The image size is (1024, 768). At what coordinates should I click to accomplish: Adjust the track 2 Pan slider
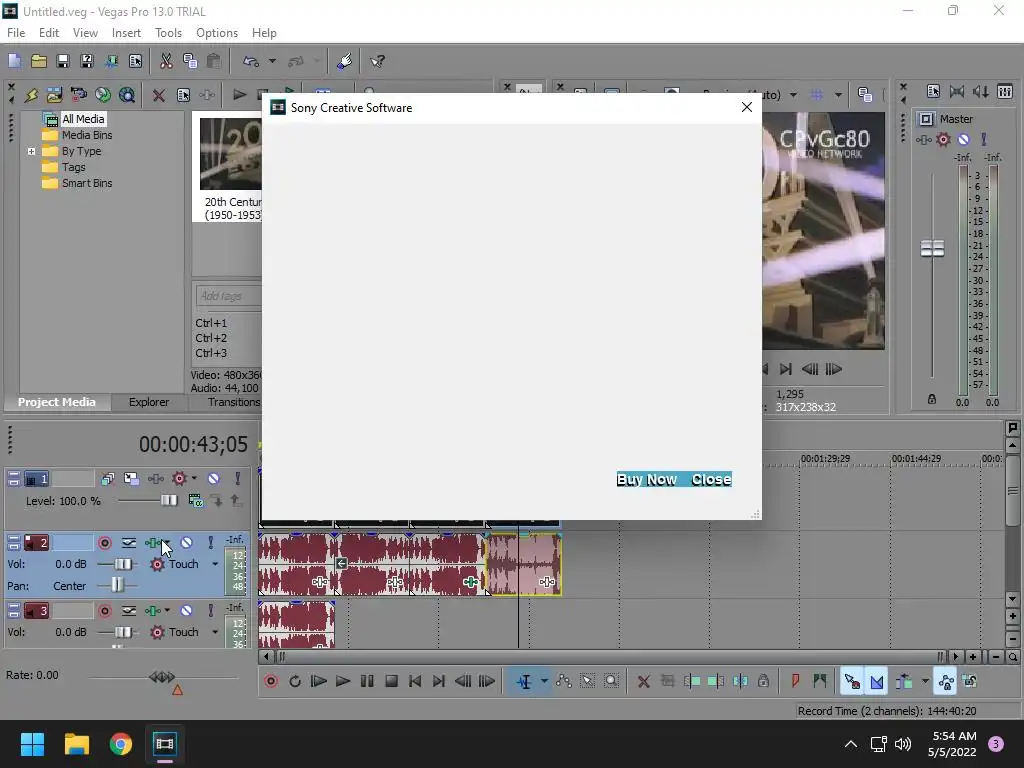[x=117, y=586]
